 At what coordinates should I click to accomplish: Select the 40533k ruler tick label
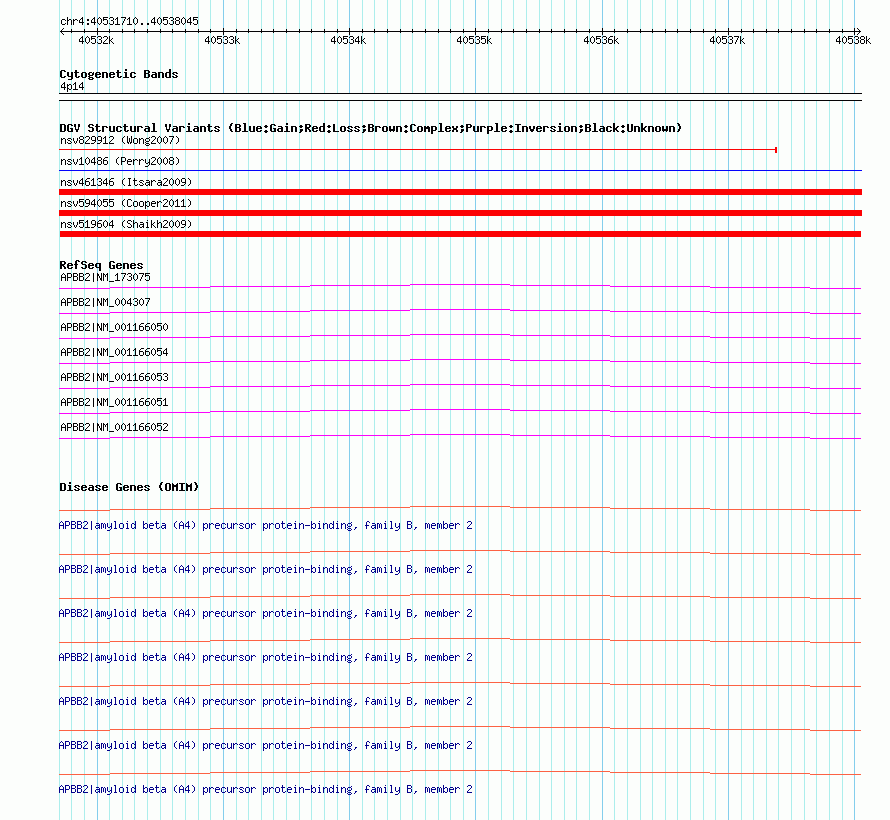222,40
